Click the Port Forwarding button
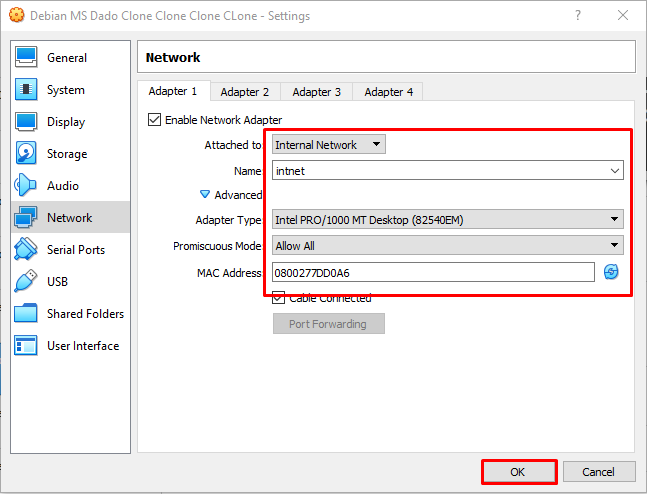 pos(328,324)
